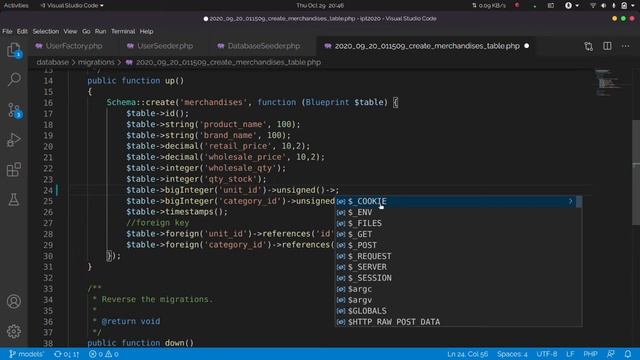Click the clock in the top bar
The image size is (640, 360).
pos(320,5)
